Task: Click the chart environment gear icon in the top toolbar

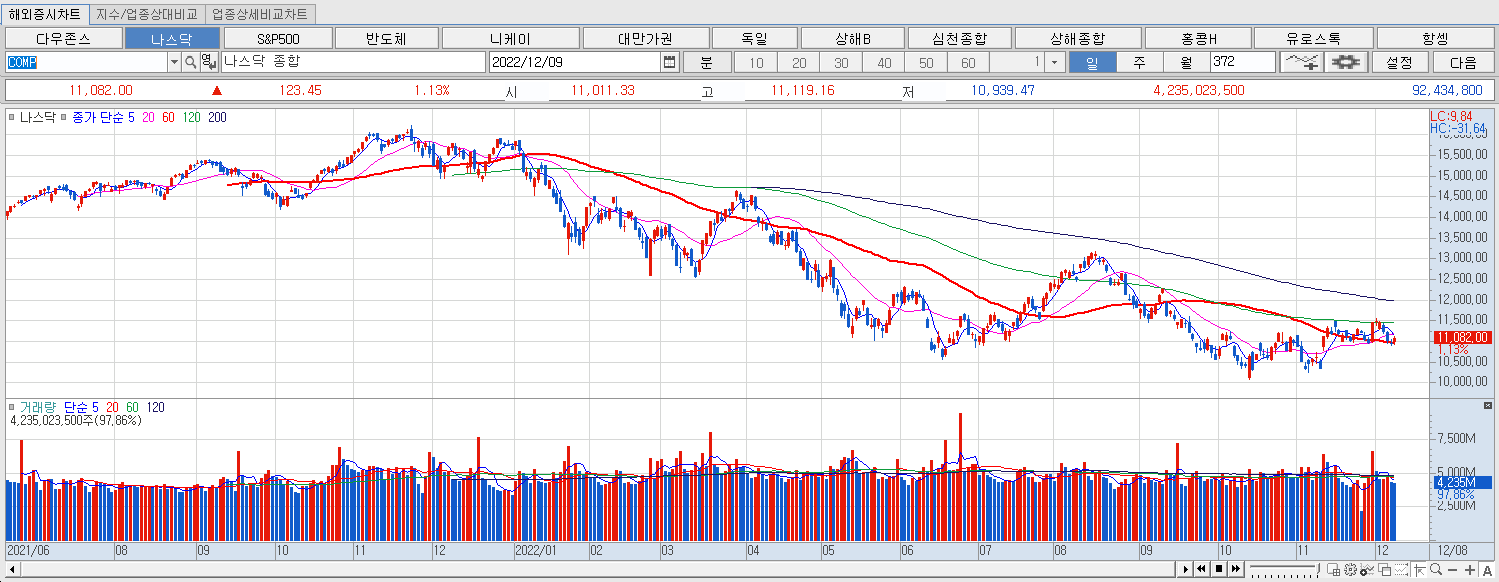Action: tap(1346, 62)
